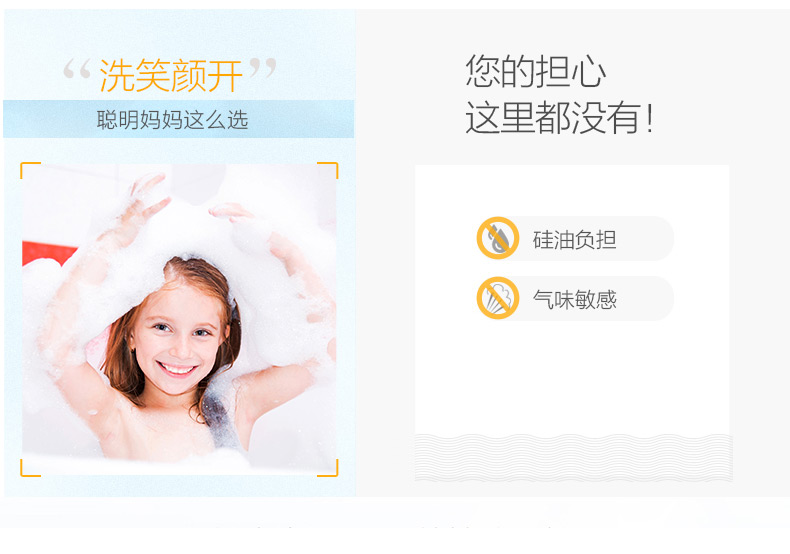This screenshot has height=554, width=790.
Task: Click the no-silicone-oil prohibition icon
Action: (498, 238)
